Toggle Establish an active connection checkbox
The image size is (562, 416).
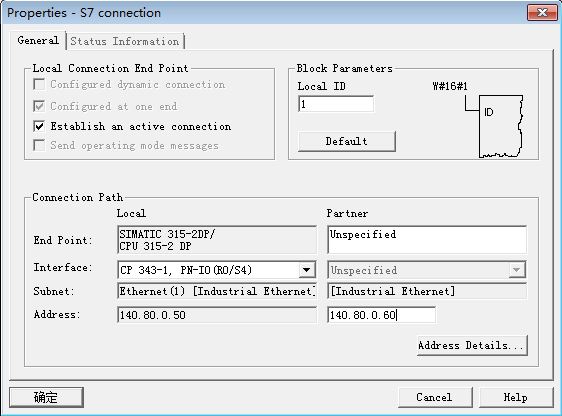click(x=39, y=126)
